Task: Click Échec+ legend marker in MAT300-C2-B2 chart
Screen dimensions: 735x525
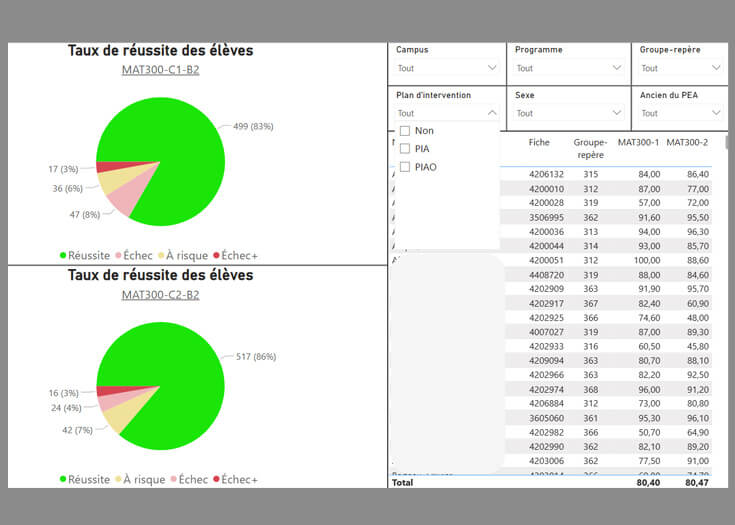Action: tap(215, 480)
